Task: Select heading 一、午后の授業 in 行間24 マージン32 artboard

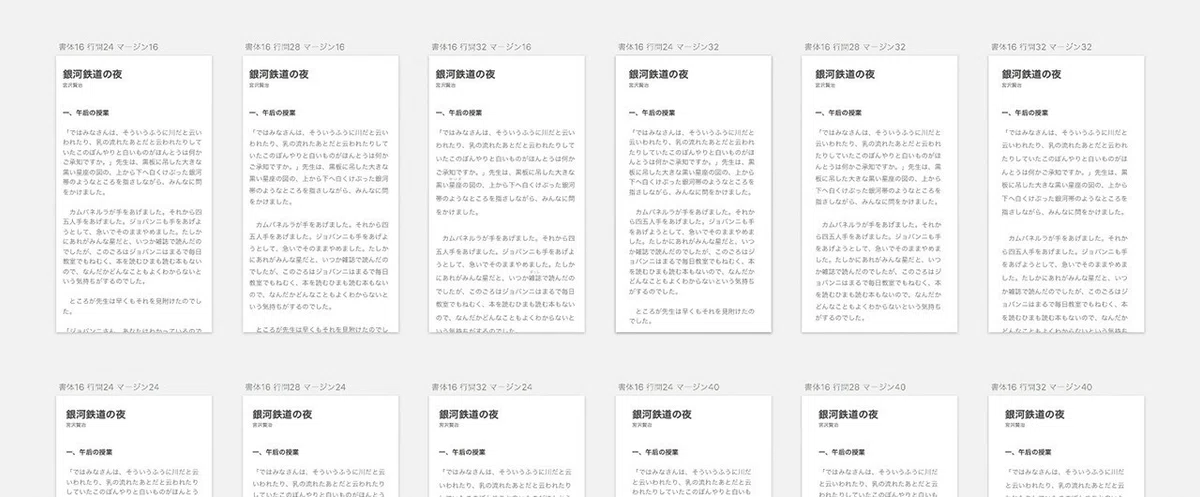Action: (x=653, y=113)
